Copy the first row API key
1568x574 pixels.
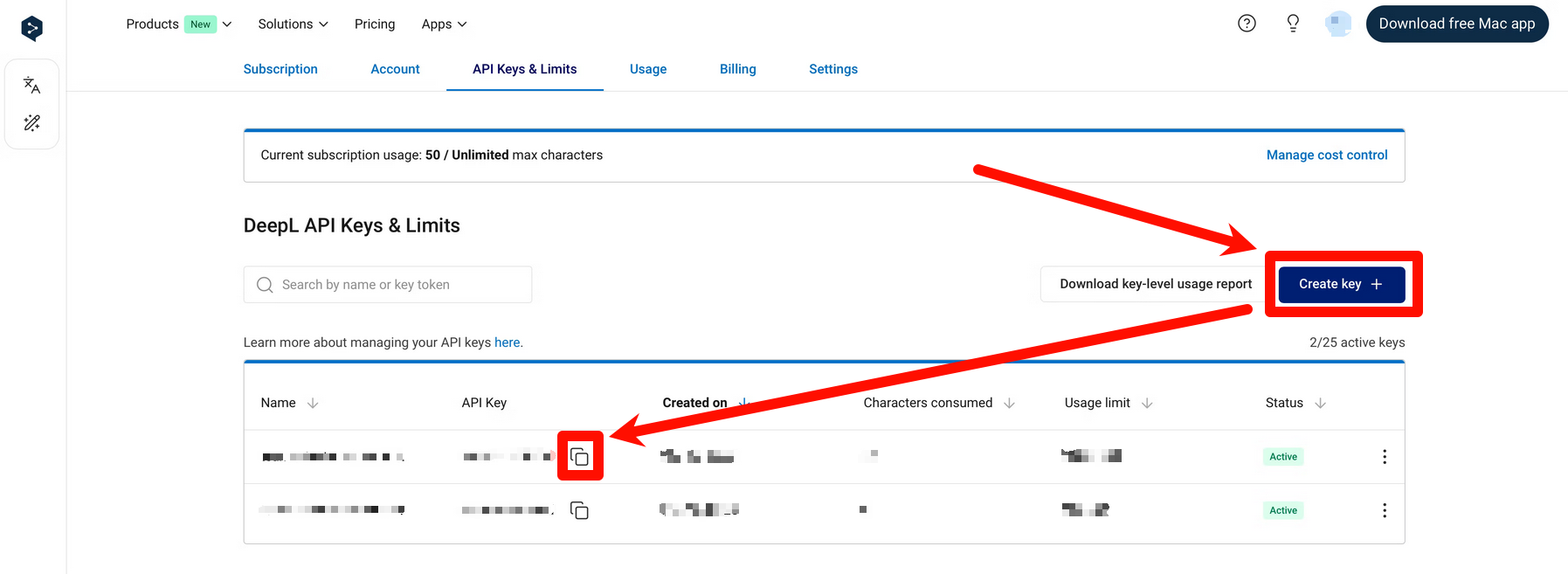pos(580,456)
